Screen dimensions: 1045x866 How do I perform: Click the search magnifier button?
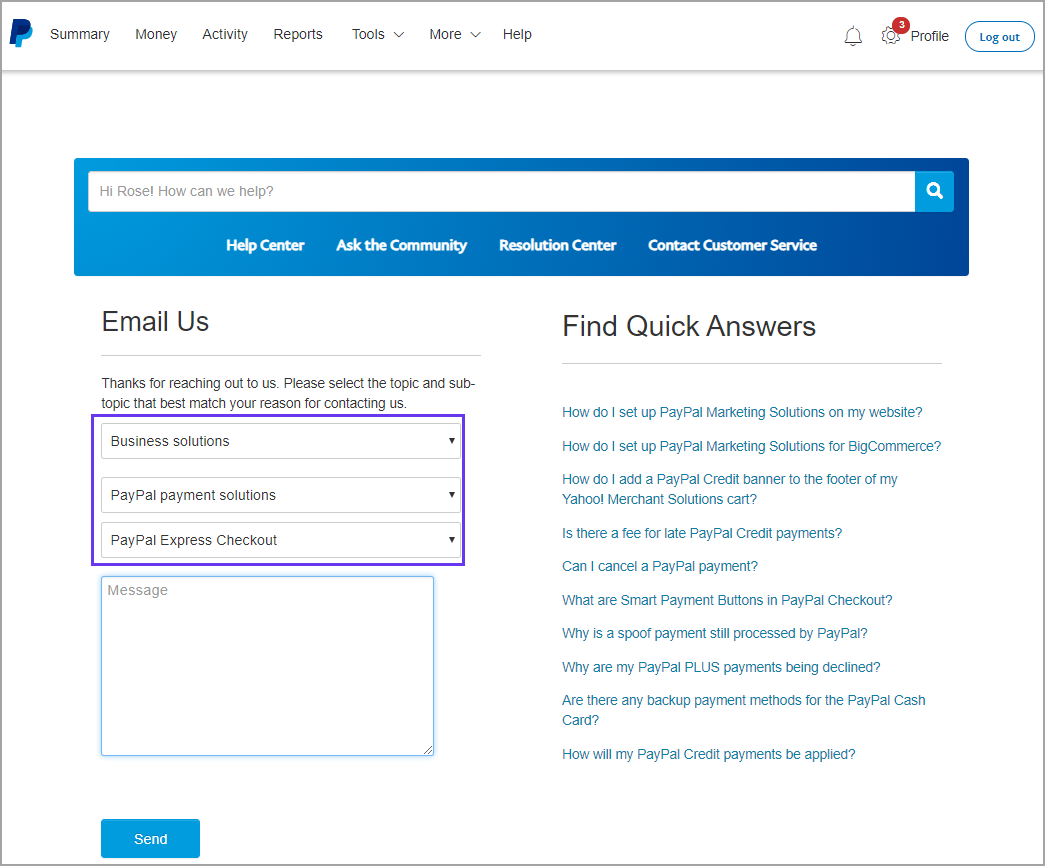934,191
